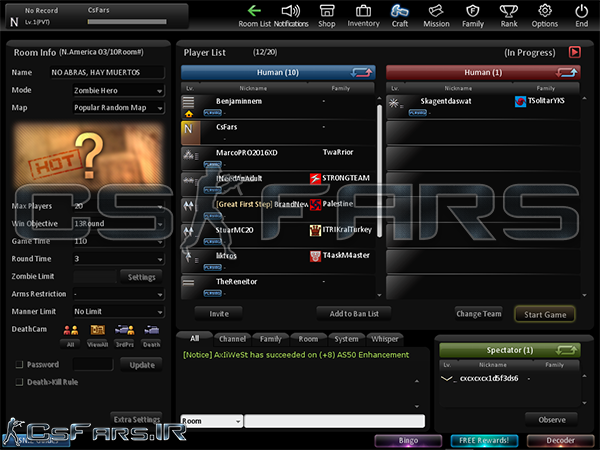The height and width of the screenshot is (450, 600).
Task: Open the Notifications speaker icon
Action: 291,15
